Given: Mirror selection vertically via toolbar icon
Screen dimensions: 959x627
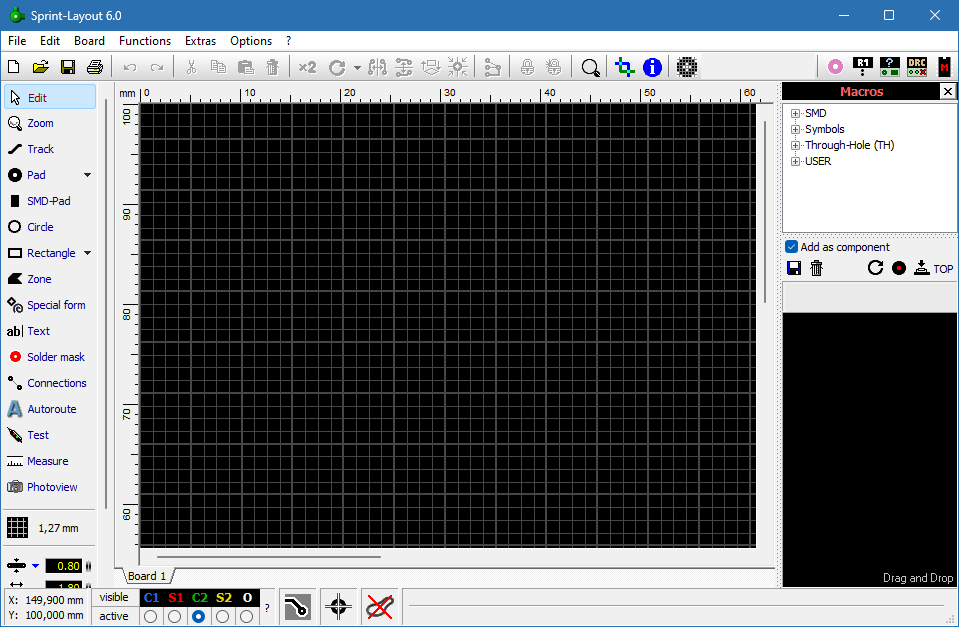Looking at the screenshot, I should [x=404, y=67].
